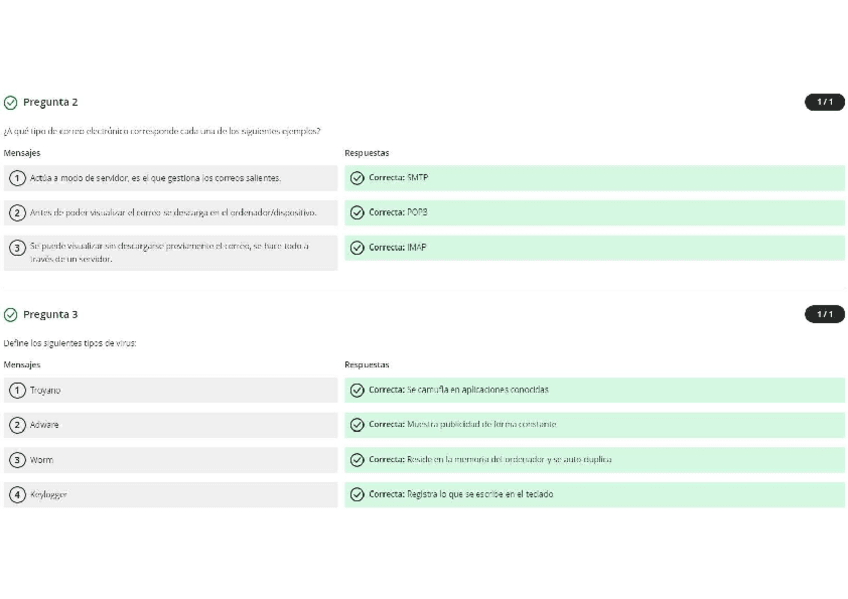Click the Pregunta 2 heading
Viewport: 848px width, 599px height.
point(50,102)
